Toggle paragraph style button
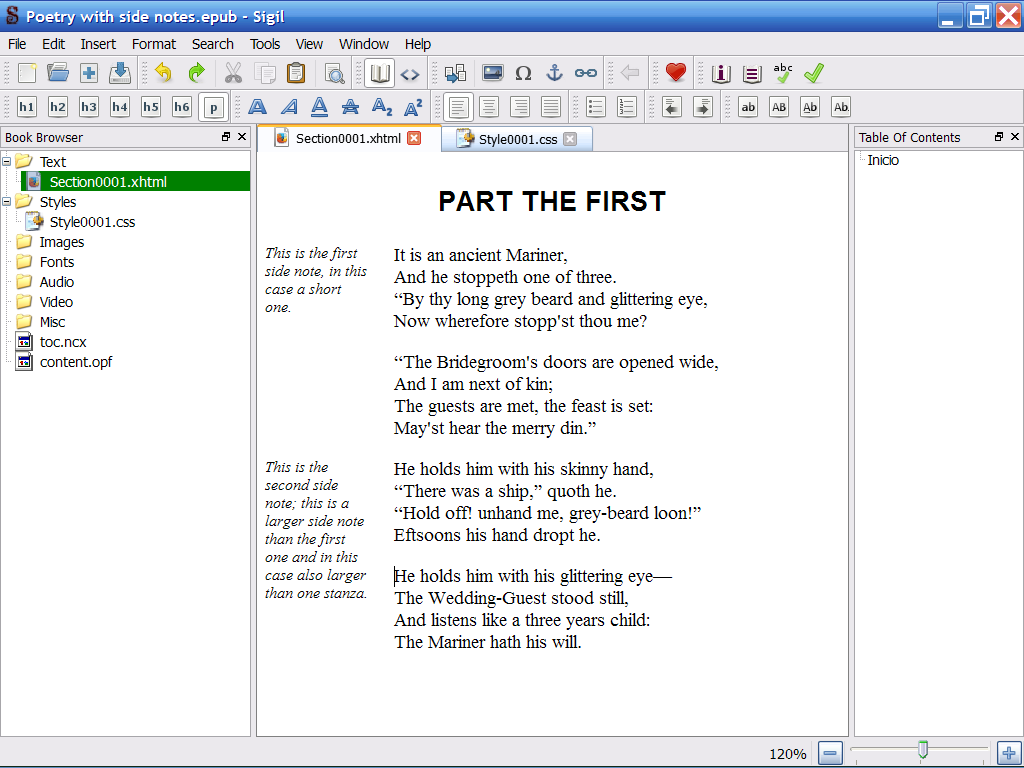 click(x=214, y=107)
